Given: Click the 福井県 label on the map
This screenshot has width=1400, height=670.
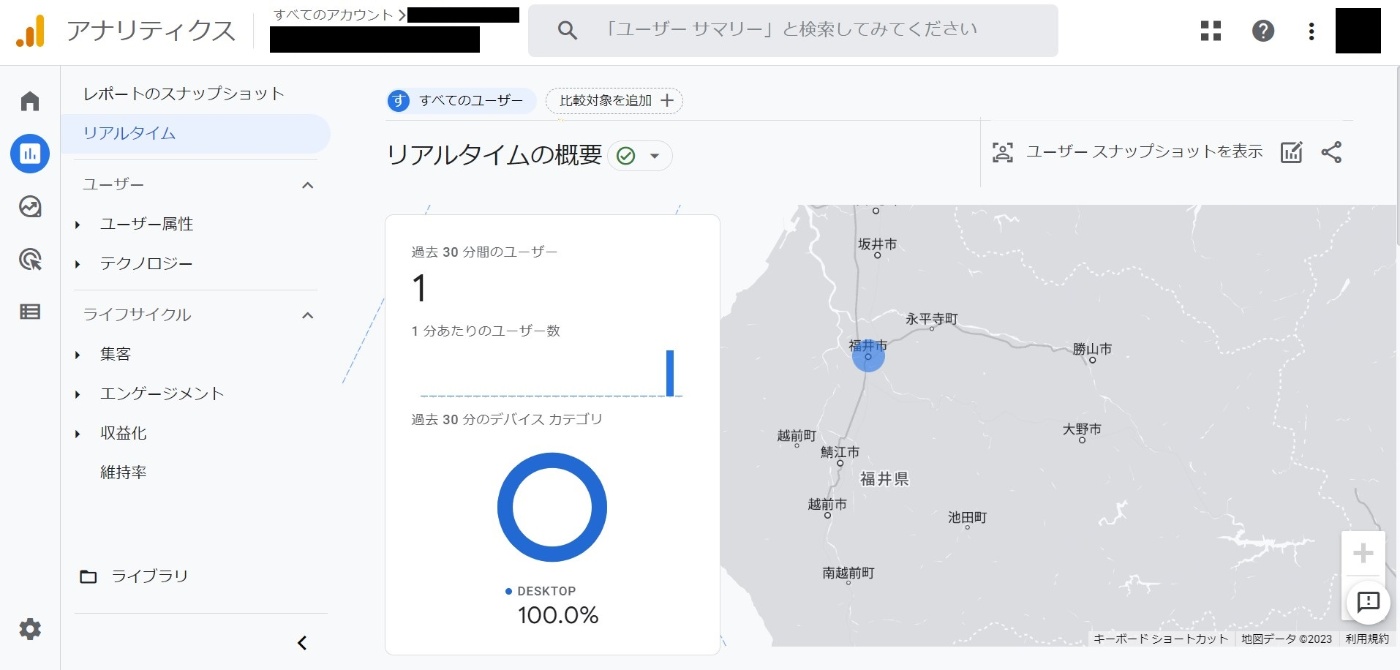Looking at the screenshot, I should pyautogui.click(x=884, y=479).
